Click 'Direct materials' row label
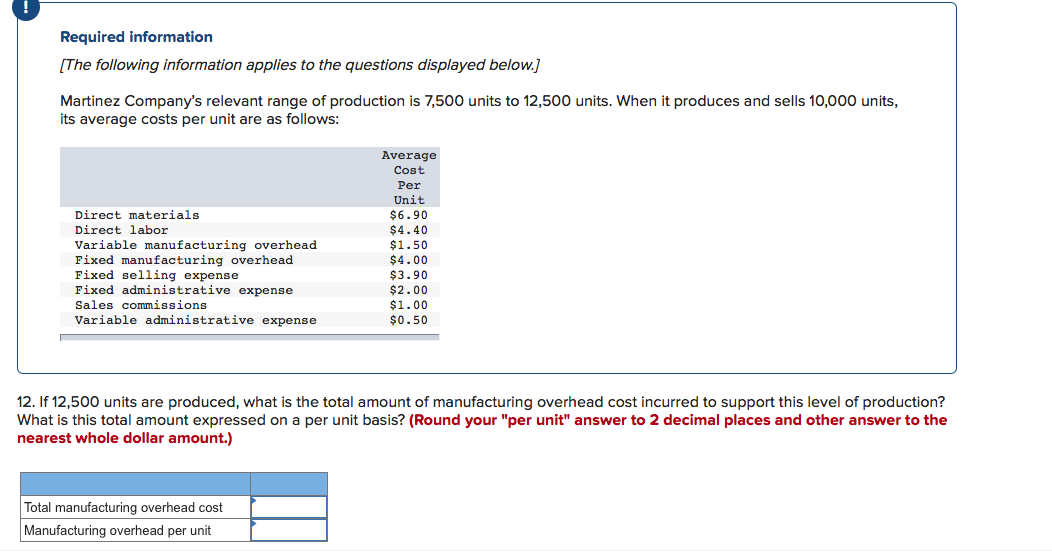This screenshot has width=1052, height=555. 137,215
